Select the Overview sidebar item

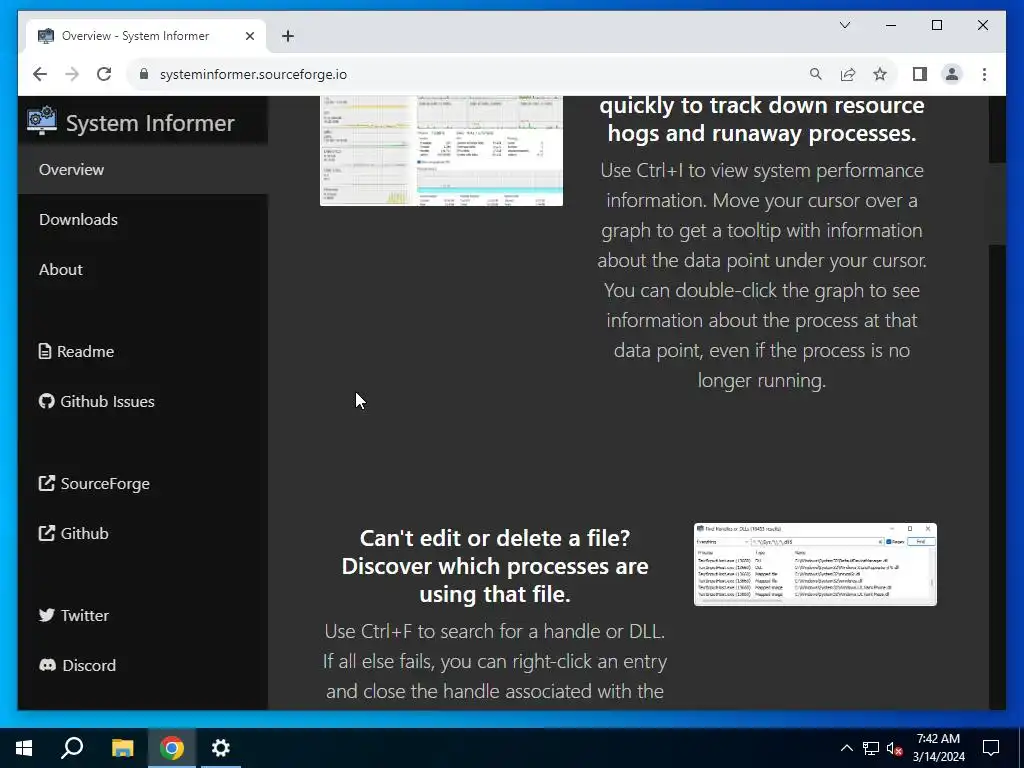[143, 169]
